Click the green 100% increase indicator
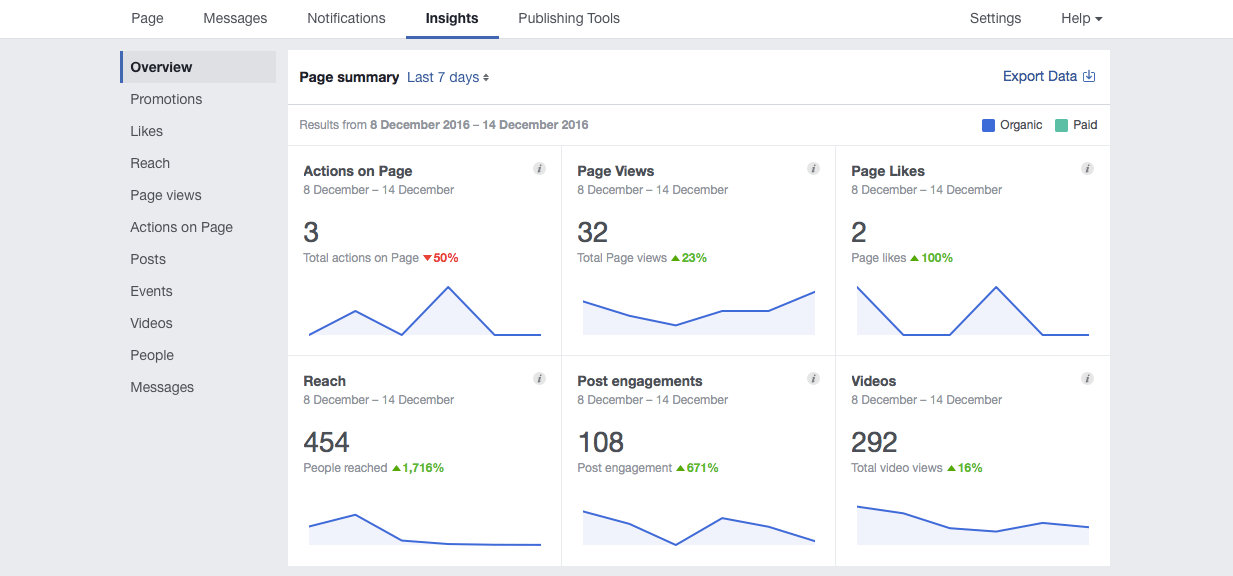Screen dimensions: 1233x576 (x=931, y=258)
